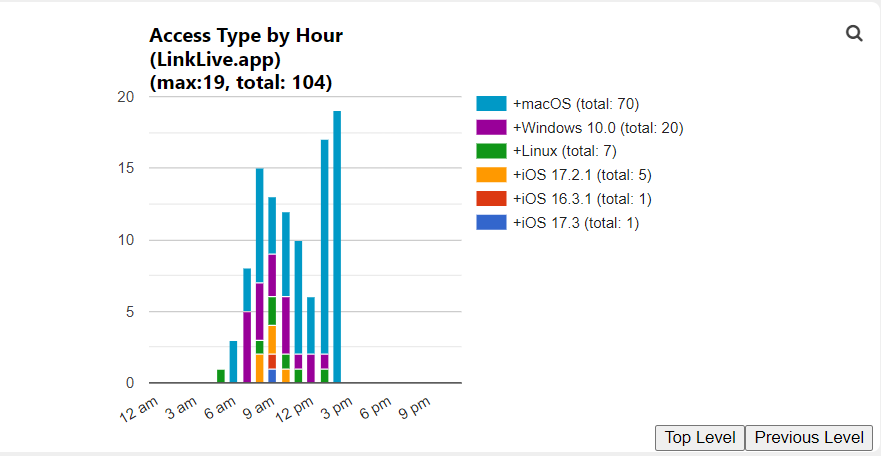Select the green Linux legend swatch

coord(491,151)
